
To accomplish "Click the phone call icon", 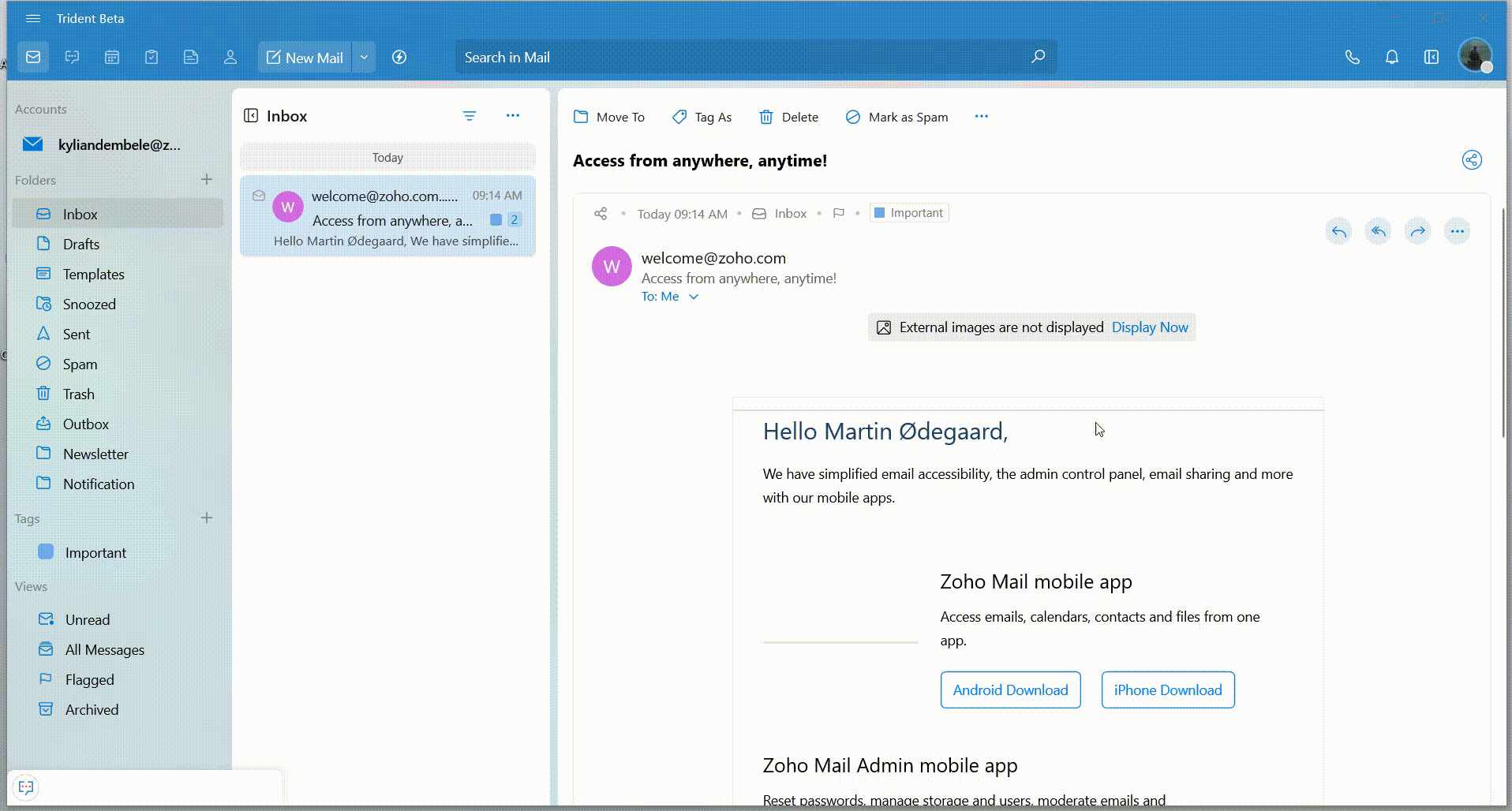I will click(x=1352, y=57).
